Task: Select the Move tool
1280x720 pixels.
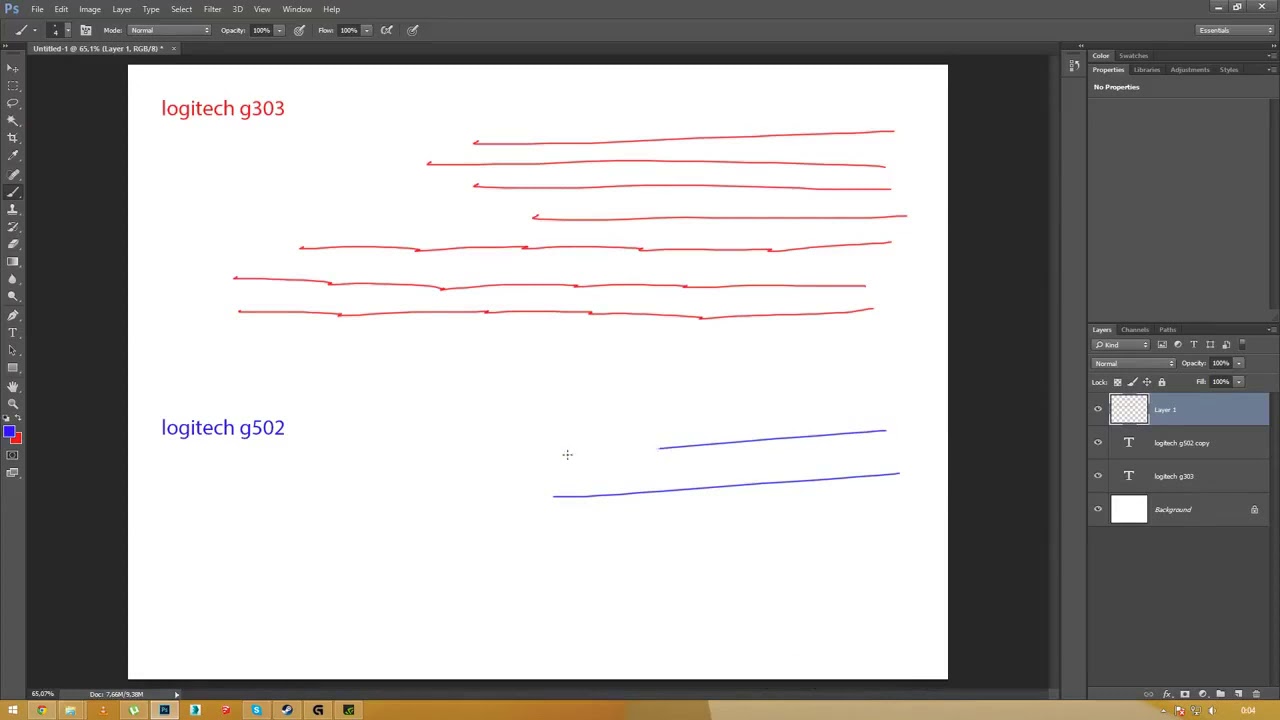Action: (x=13, y=68)
